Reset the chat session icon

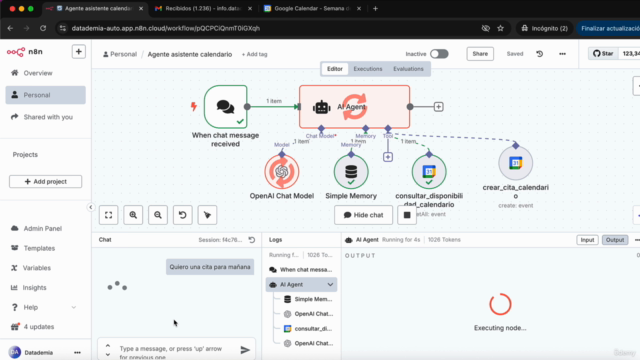click(252, 240)
